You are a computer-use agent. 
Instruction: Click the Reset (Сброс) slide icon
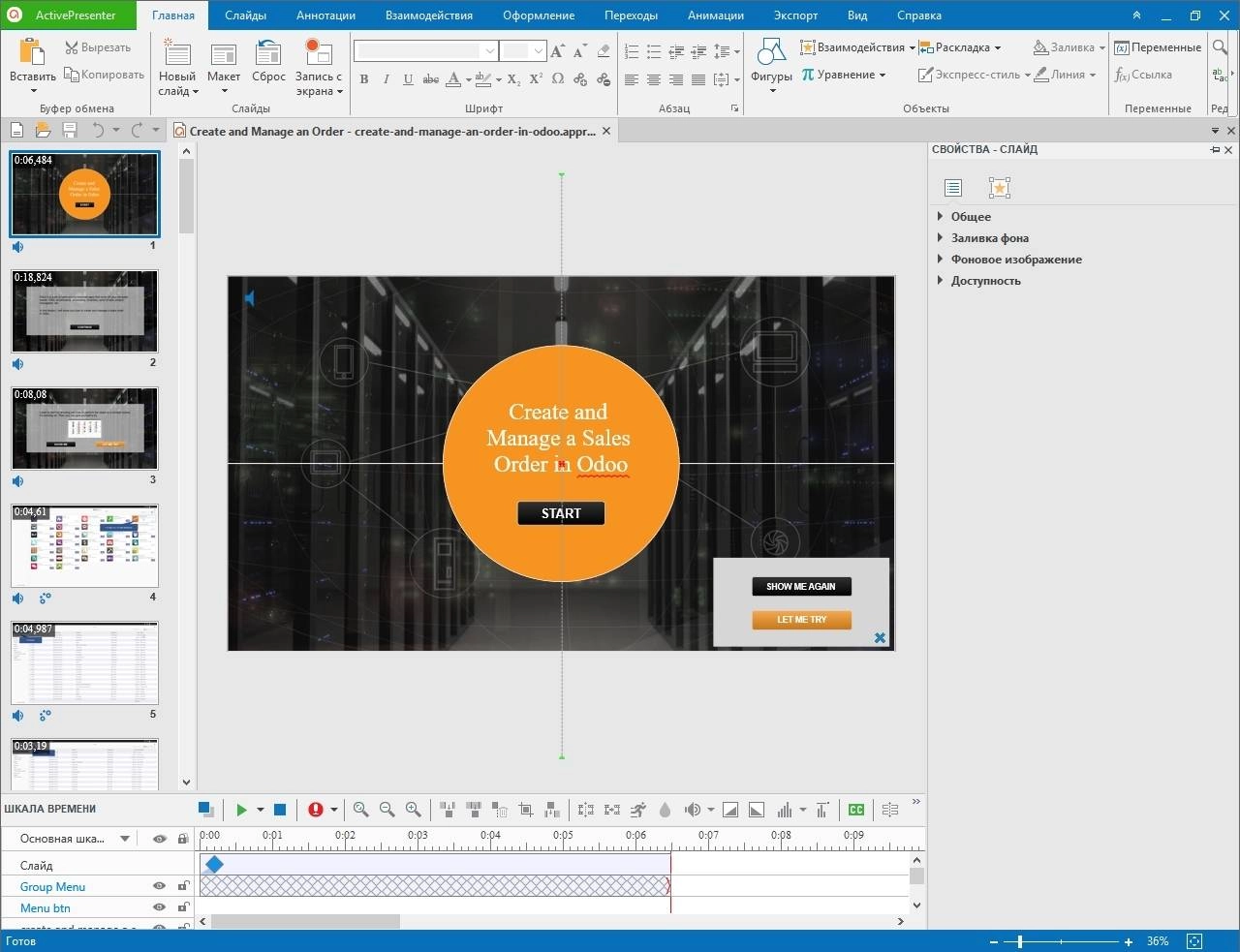pyautogui.click(x=268, y=53)
